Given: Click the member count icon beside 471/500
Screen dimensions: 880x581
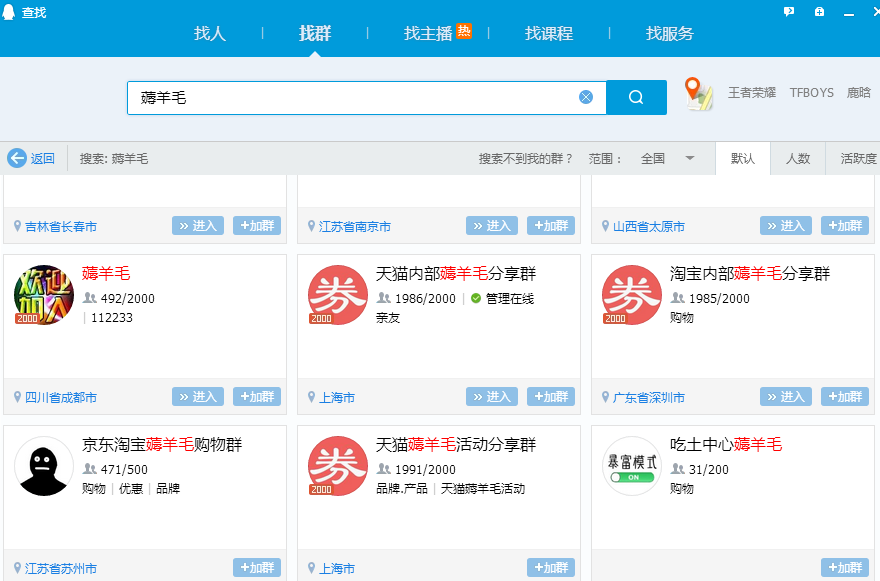Looking at the screenshot, I should [x=89, y=469].
